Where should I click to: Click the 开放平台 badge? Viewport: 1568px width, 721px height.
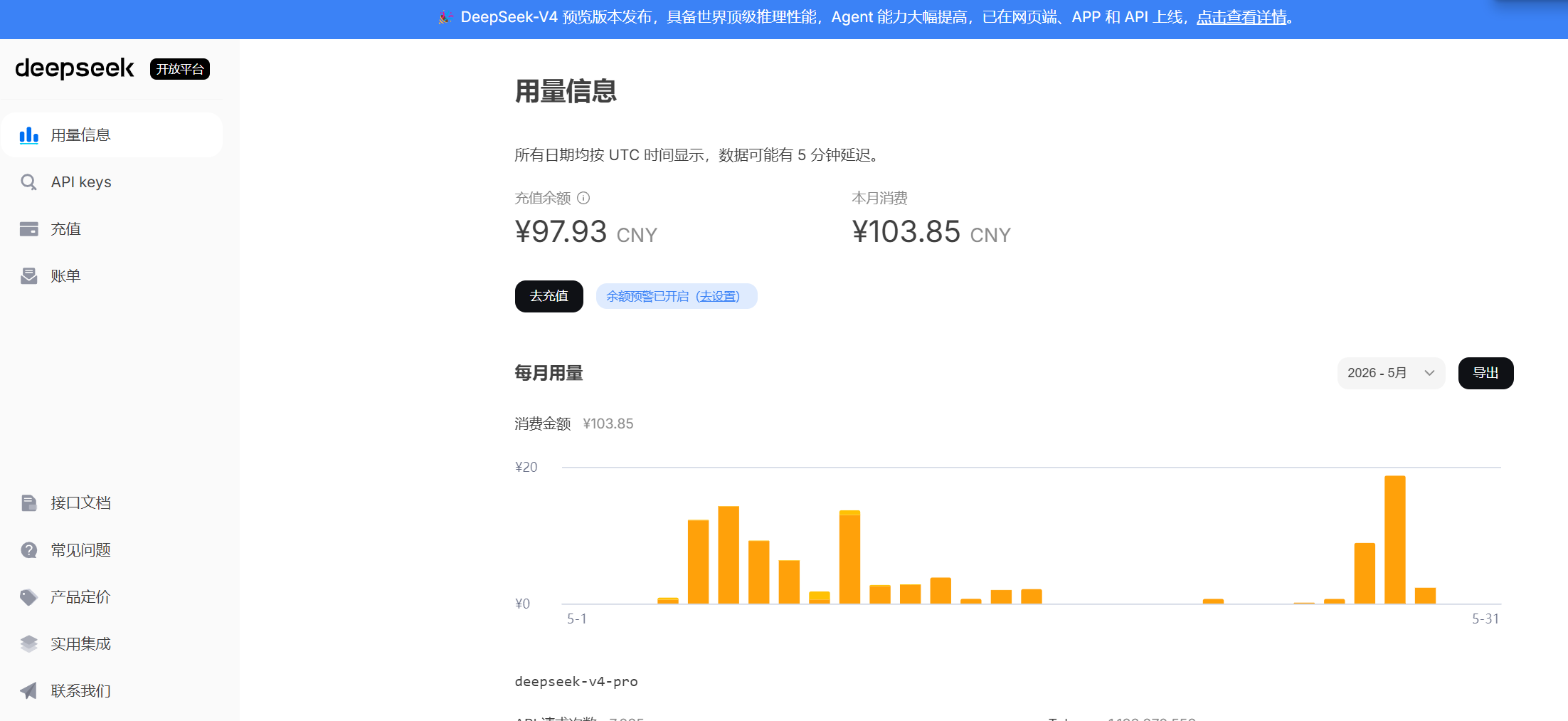[180, 69]
